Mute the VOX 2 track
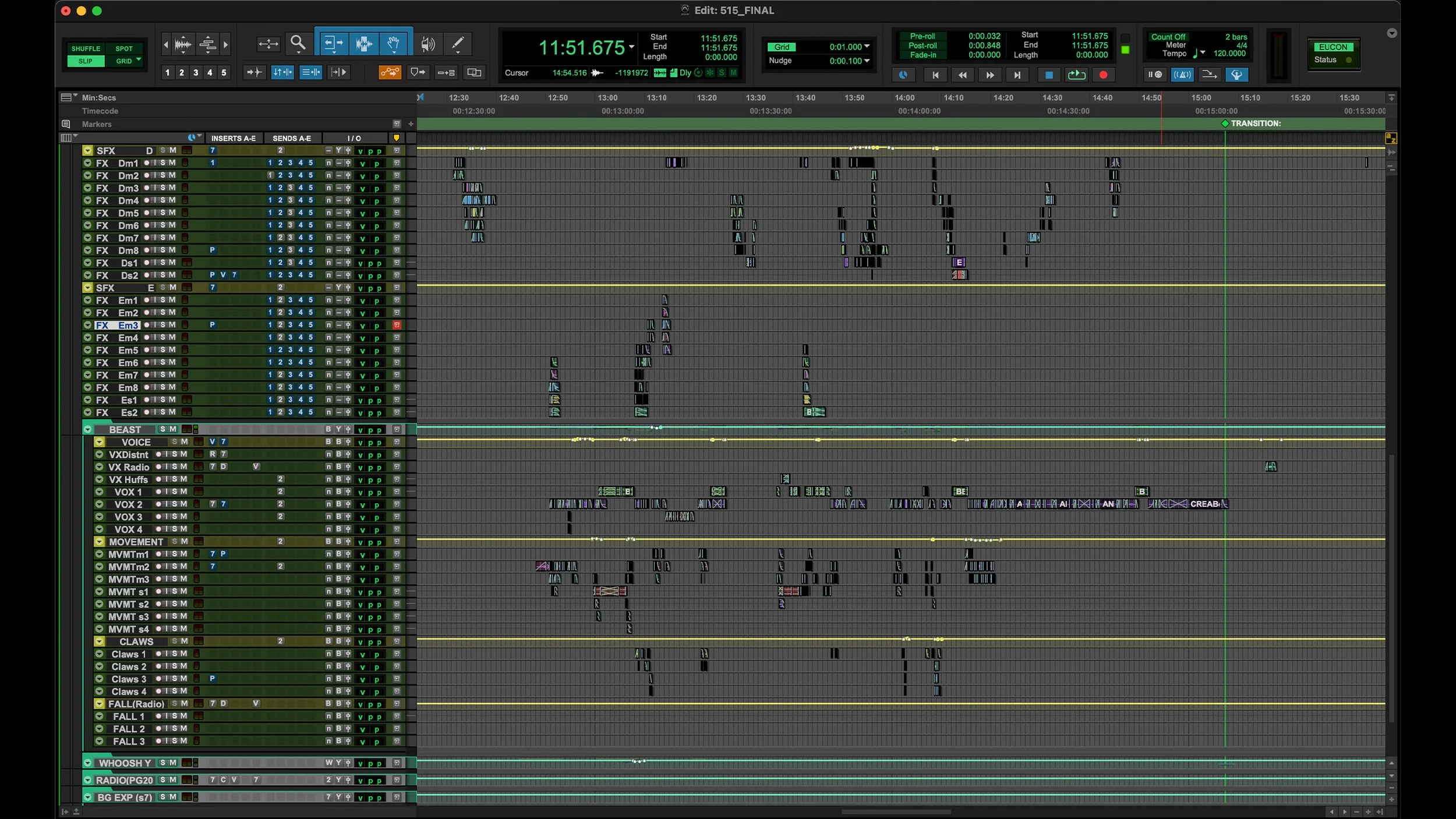This screenshot has width=1456, height=819. point(184,504)
